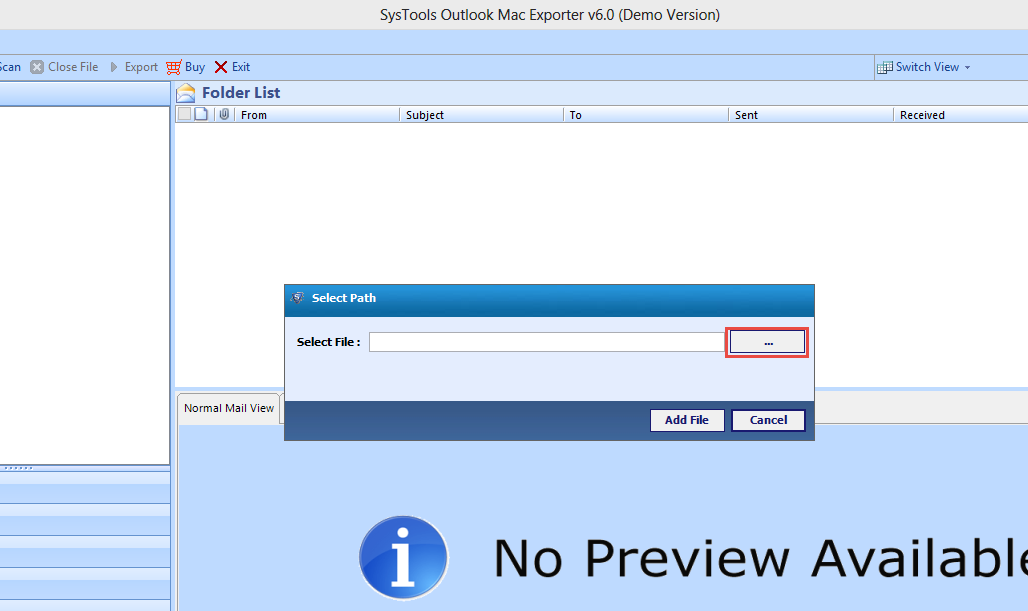The image size is (1028, 611).
Task: Click the document type column icon
Action: pyautogui.click(x=201, y=114)
